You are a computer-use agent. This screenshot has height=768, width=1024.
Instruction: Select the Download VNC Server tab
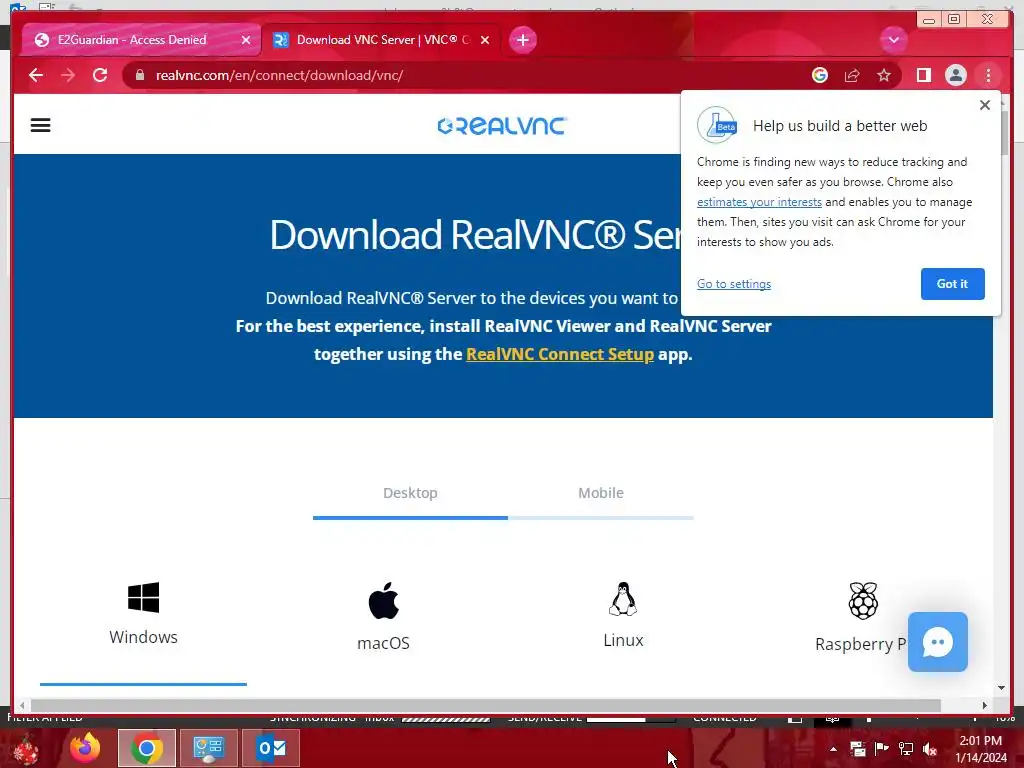(x=383, y=40)
